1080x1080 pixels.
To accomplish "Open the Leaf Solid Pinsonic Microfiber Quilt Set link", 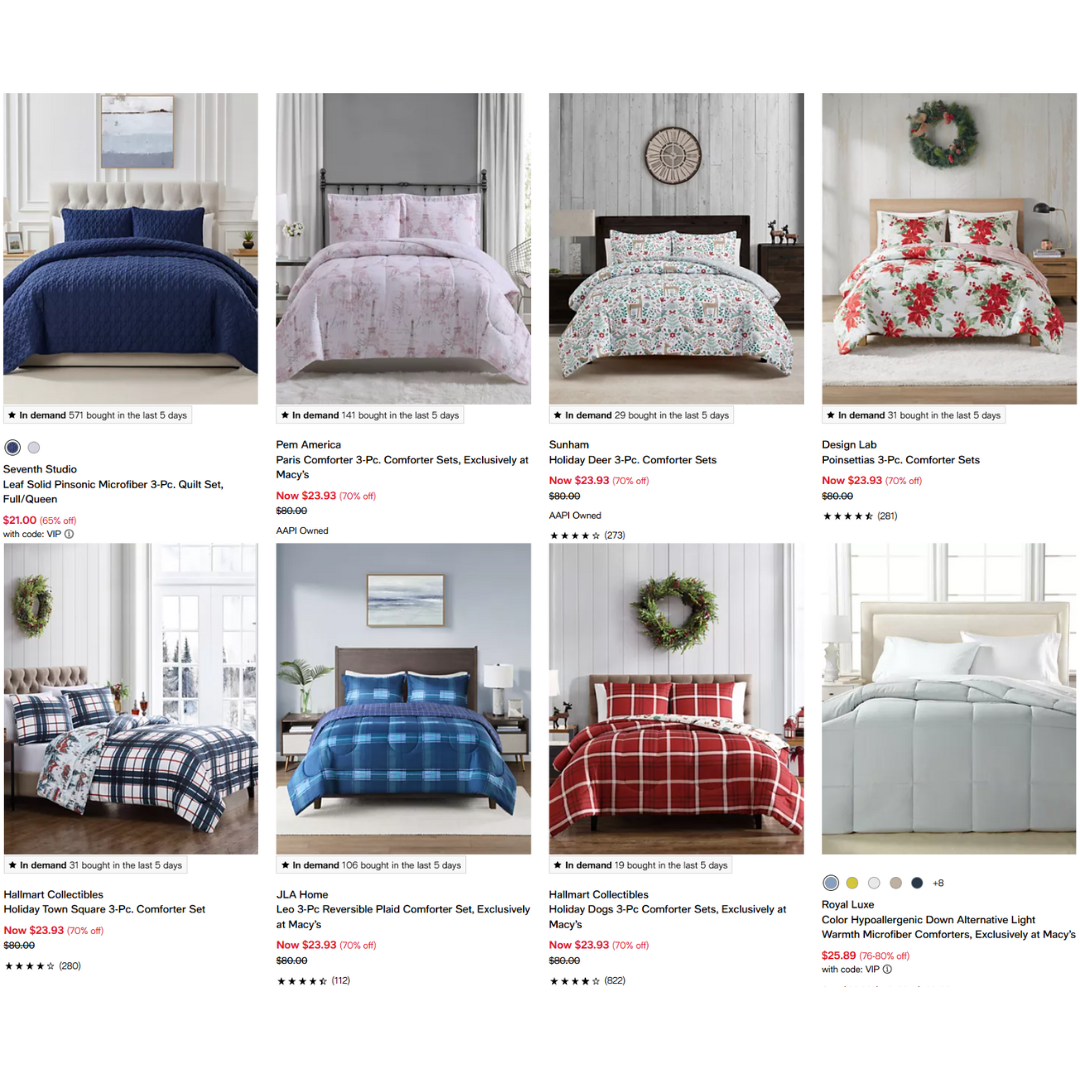I will tap(113, 492).
